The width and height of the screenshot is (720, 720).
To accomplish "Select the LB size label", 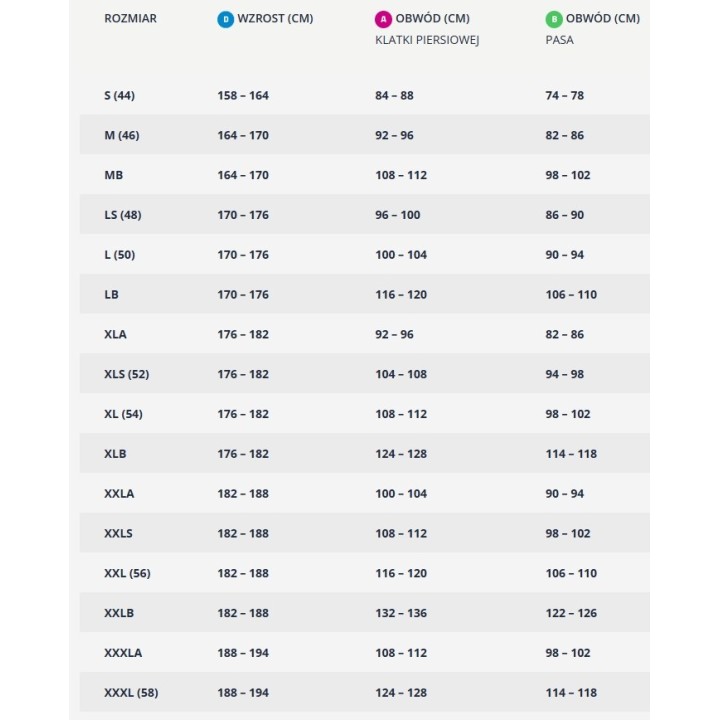I will pos(112,294).
